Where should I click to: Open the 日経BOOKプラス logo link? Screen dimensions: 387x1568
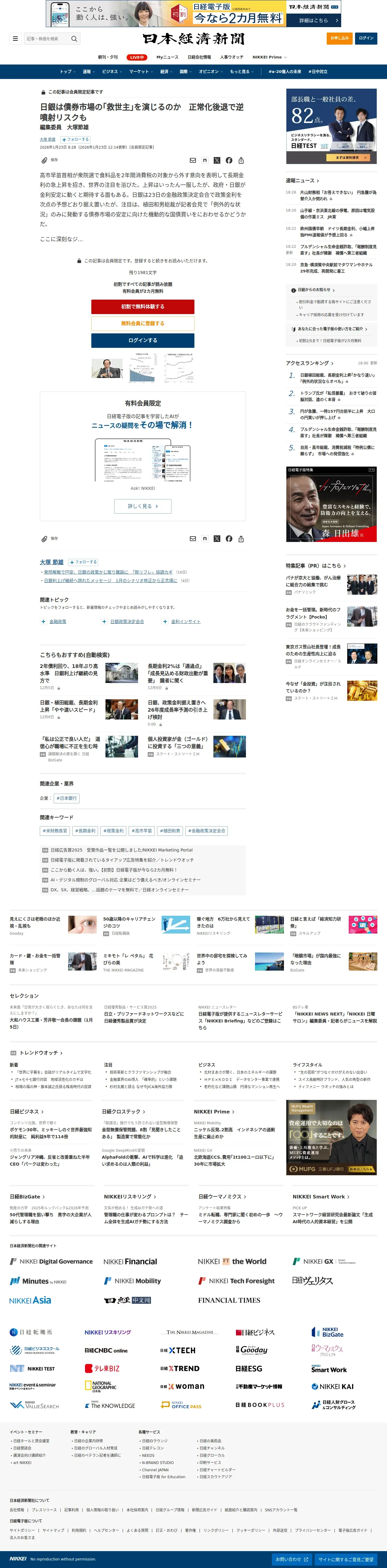pos(260,1405)
